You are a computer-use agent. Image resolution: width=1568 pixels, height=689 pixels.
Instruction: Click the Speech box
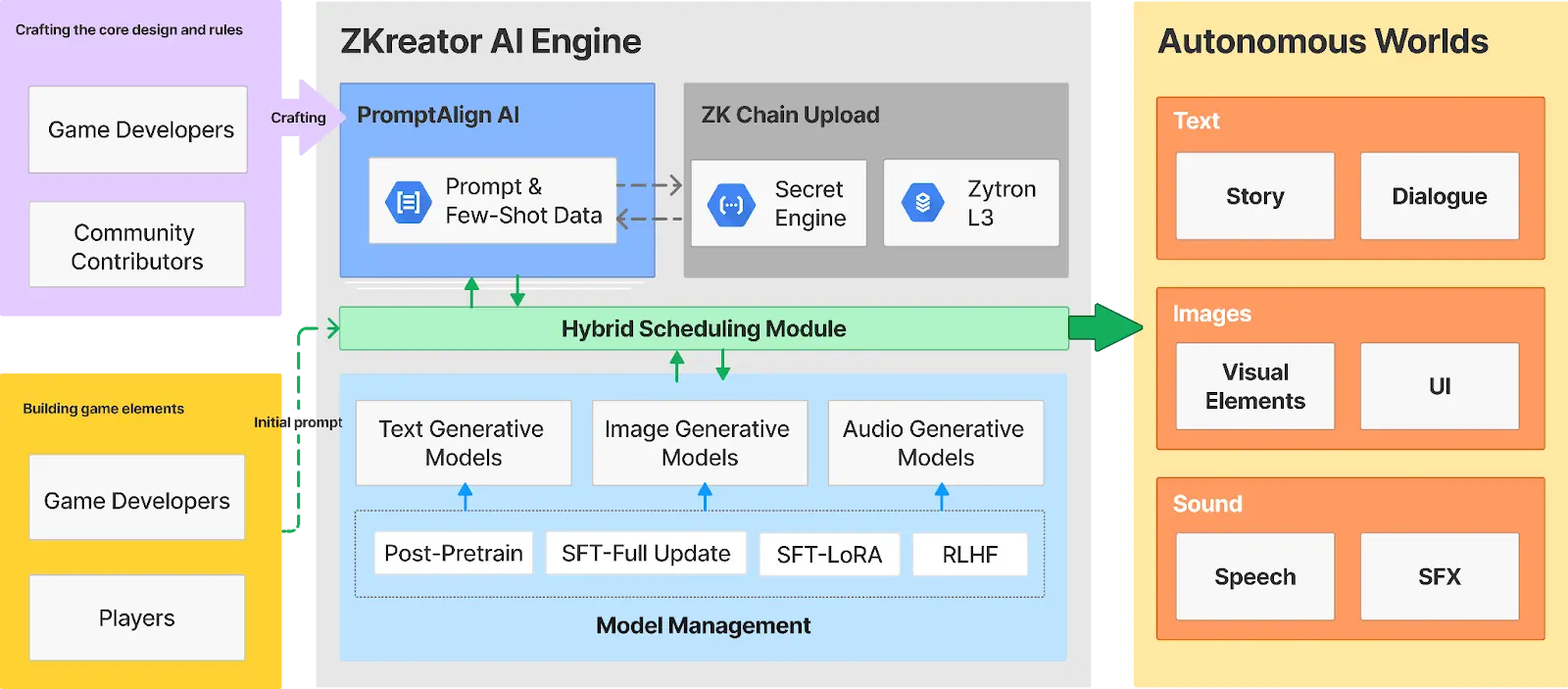[x=1254, y=576]
